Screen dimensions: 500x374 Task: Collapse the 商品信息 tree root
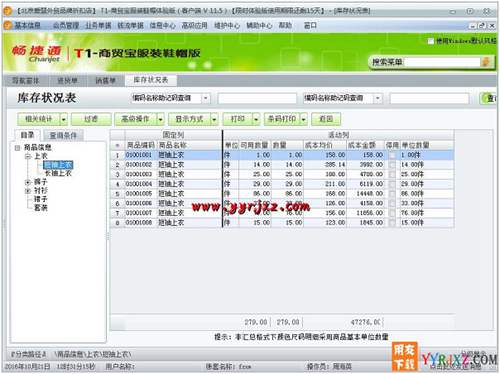(x=17, y=147)
